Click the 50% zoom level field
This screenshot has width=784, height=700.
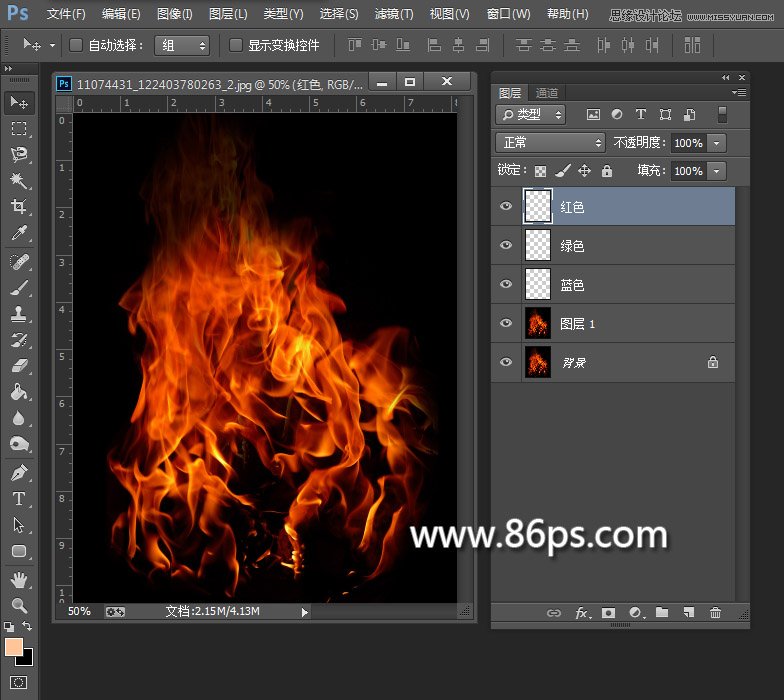click(80, 611)
